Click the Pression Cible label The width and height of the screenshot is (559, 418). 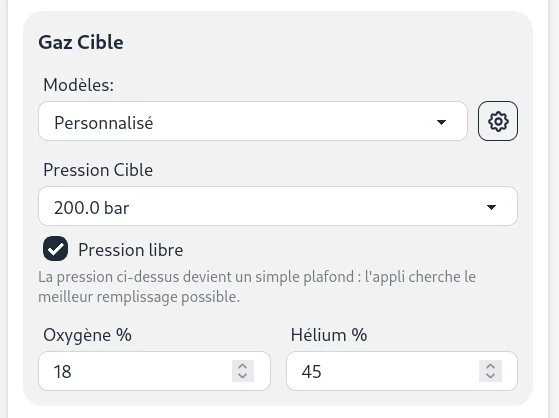(98, 170)
